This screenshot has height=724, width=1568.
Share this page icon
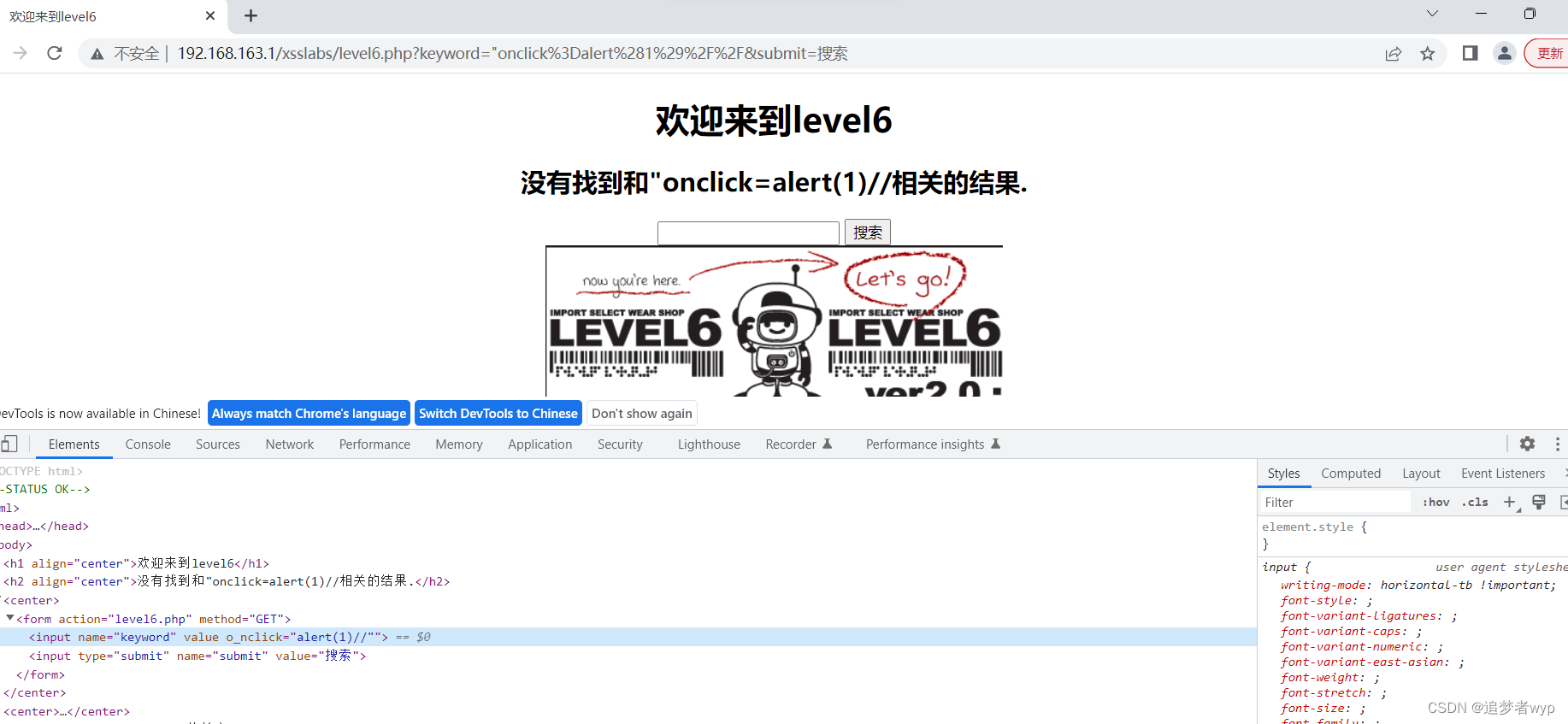click(1394, 54)
